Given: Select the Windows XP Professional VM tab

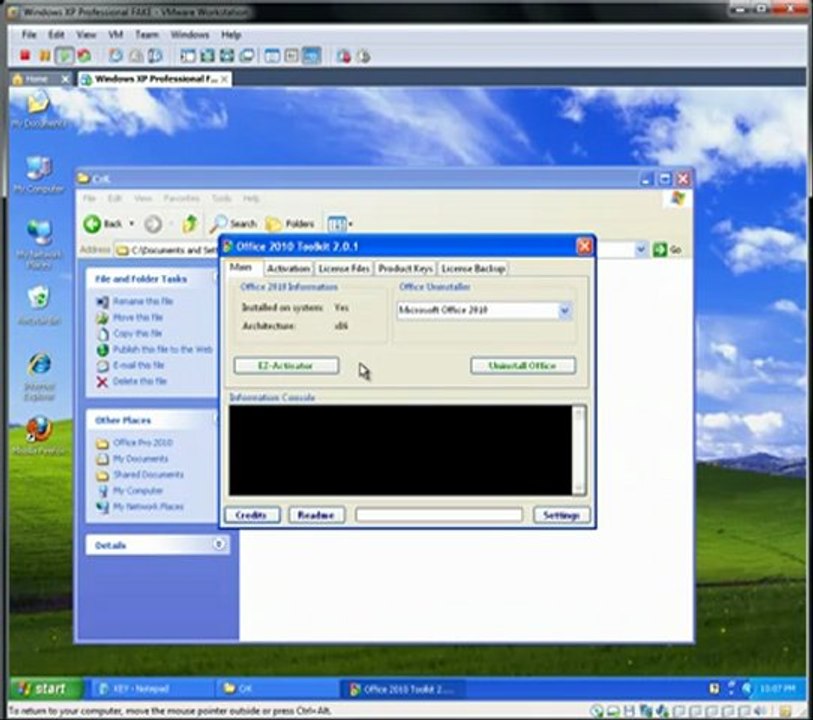Looking at the screenshot, I should click(155, 79).
